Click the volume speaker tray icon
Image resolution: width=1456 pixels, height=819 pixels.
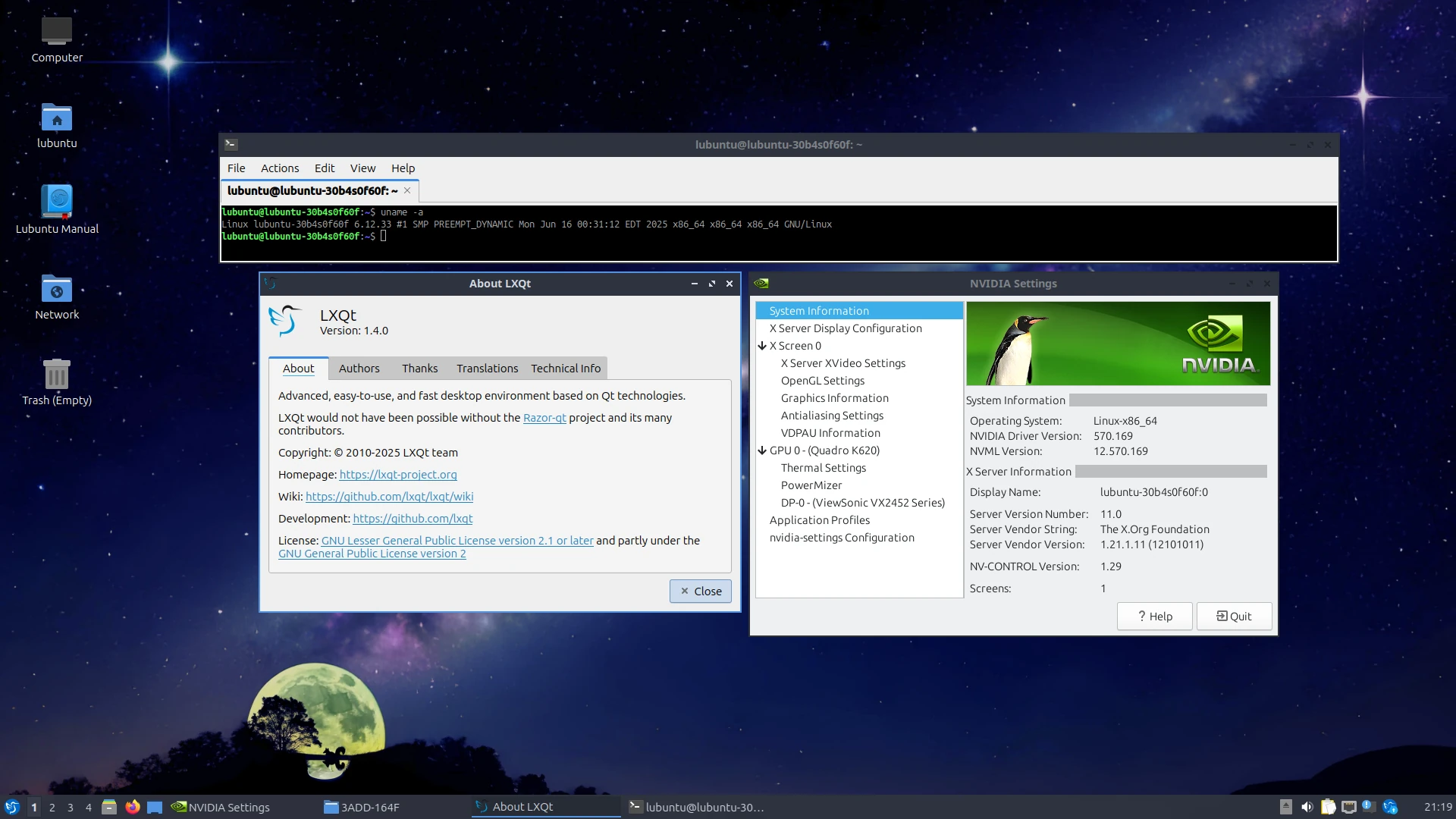pos(1307,807)
